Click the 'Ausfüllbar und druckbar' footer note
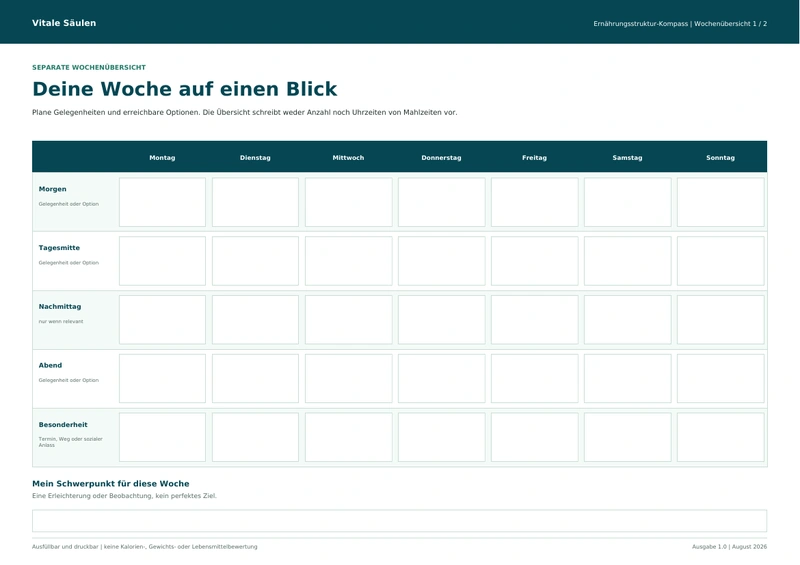This screenshot has width=800, height=565. (65, 547)
